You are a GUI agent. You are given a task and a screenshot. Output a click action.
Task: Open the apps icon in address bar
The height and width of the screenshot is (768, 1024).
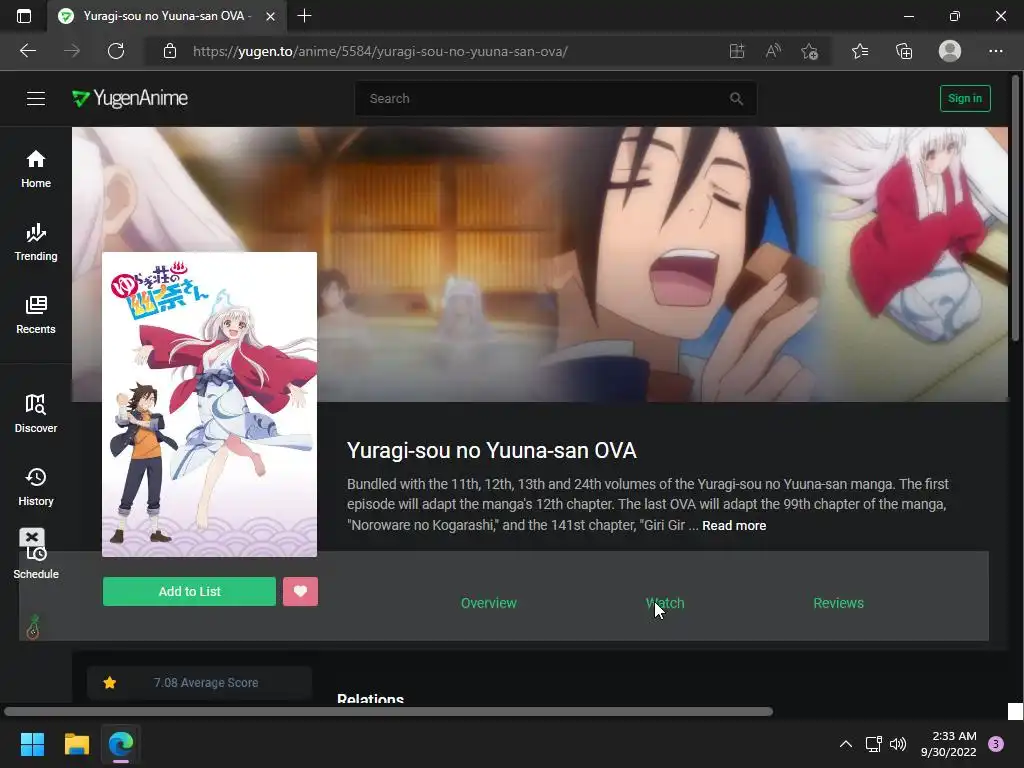[737, 51]
